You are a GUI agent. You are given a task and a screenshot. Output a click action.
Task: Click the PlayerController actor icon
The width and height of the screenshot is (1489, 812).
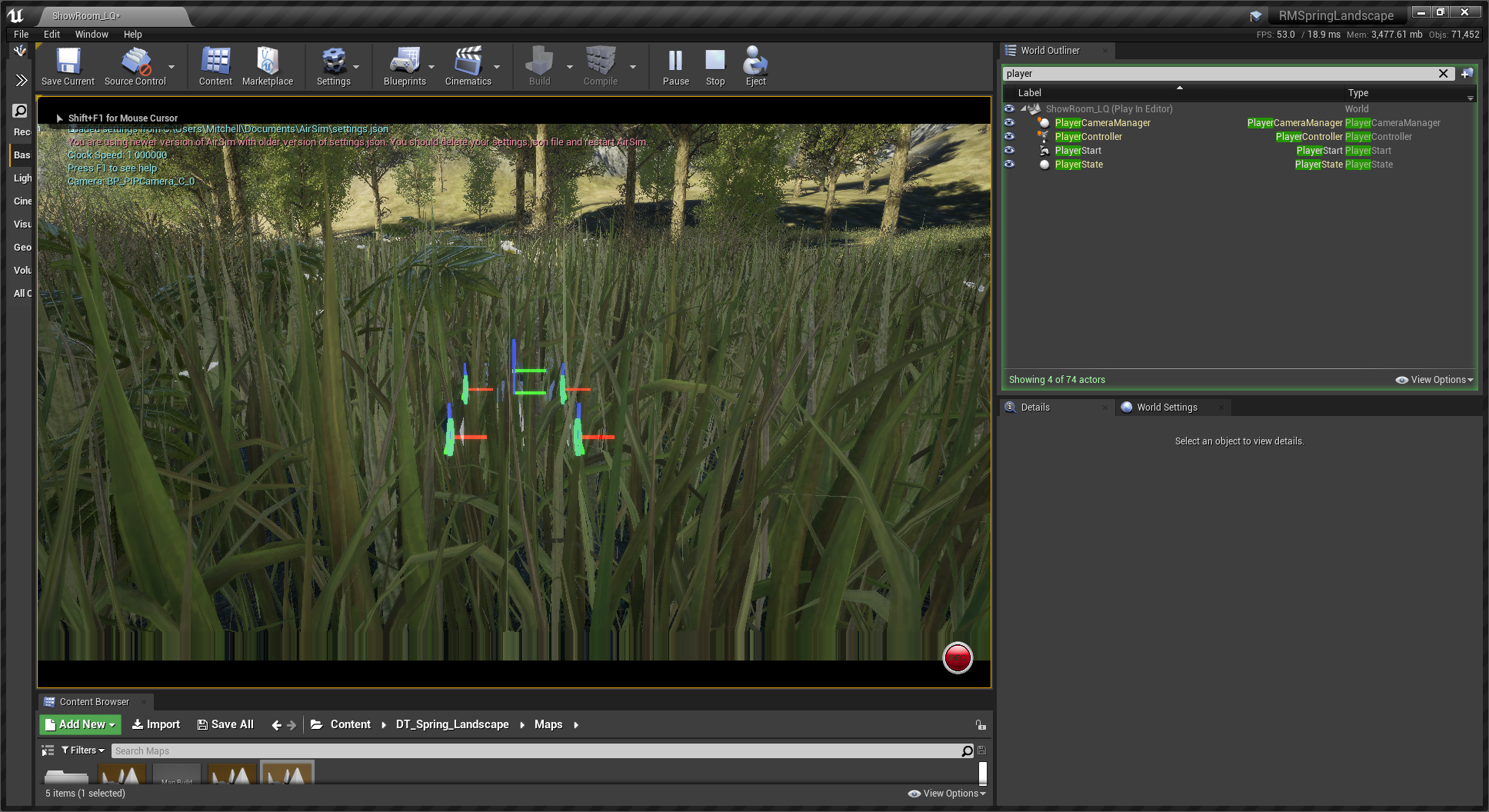coord(1044,137)
